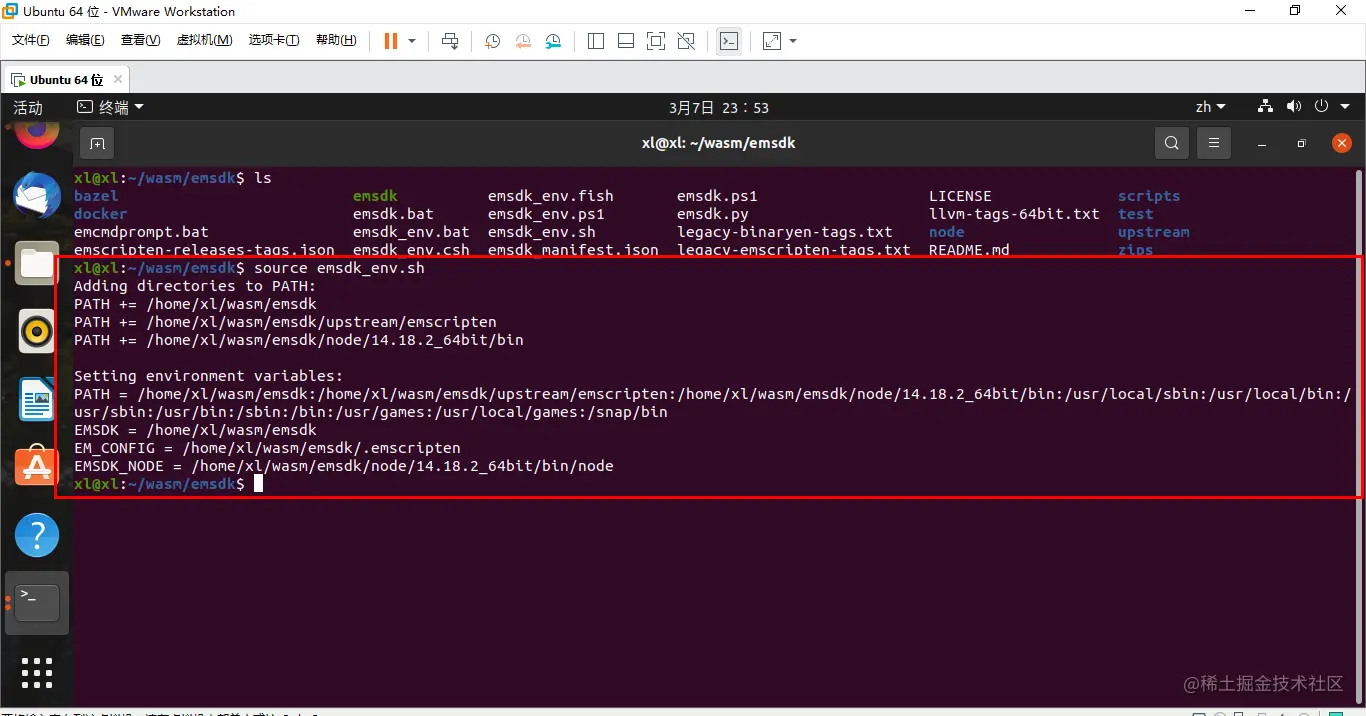Image resolution: width=1366 pixels, height=716 pixels.
Task: Click emsdk.py in the listing
Action: click(713, 214)
